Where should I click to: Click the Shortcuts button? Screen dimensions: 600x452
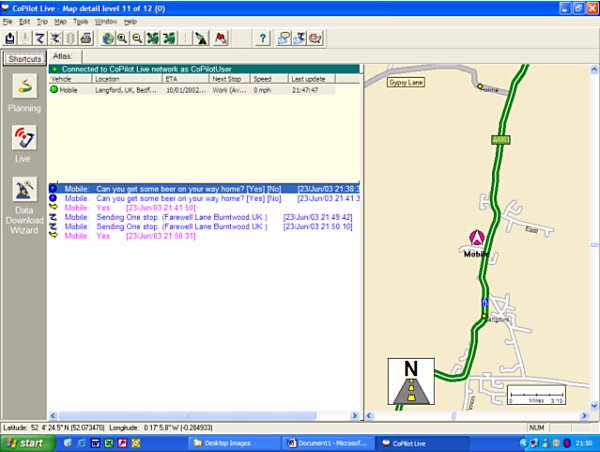[x=25, y=59]
